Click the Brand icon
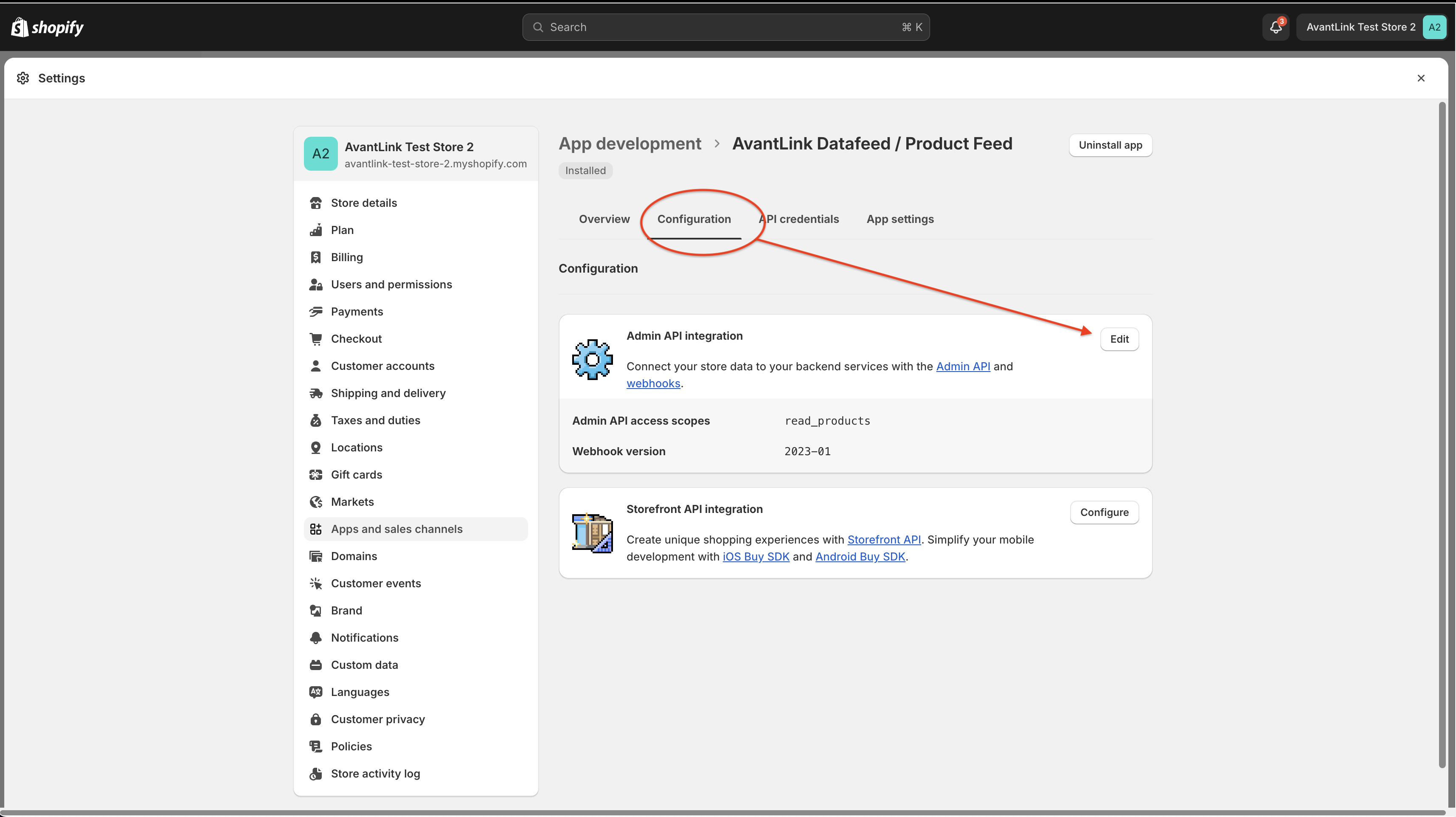Viewport: 1456px width, 817px height. [315, 610]
